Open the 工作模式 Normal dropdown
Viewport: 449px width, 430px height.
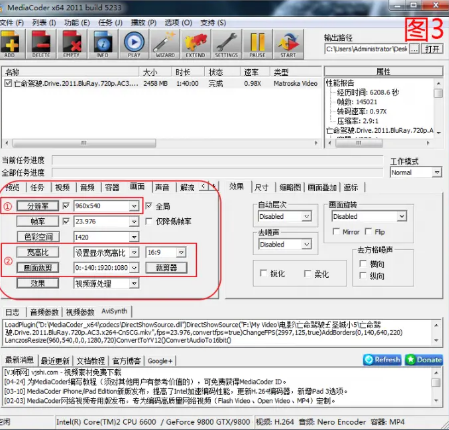coord(436,172)
